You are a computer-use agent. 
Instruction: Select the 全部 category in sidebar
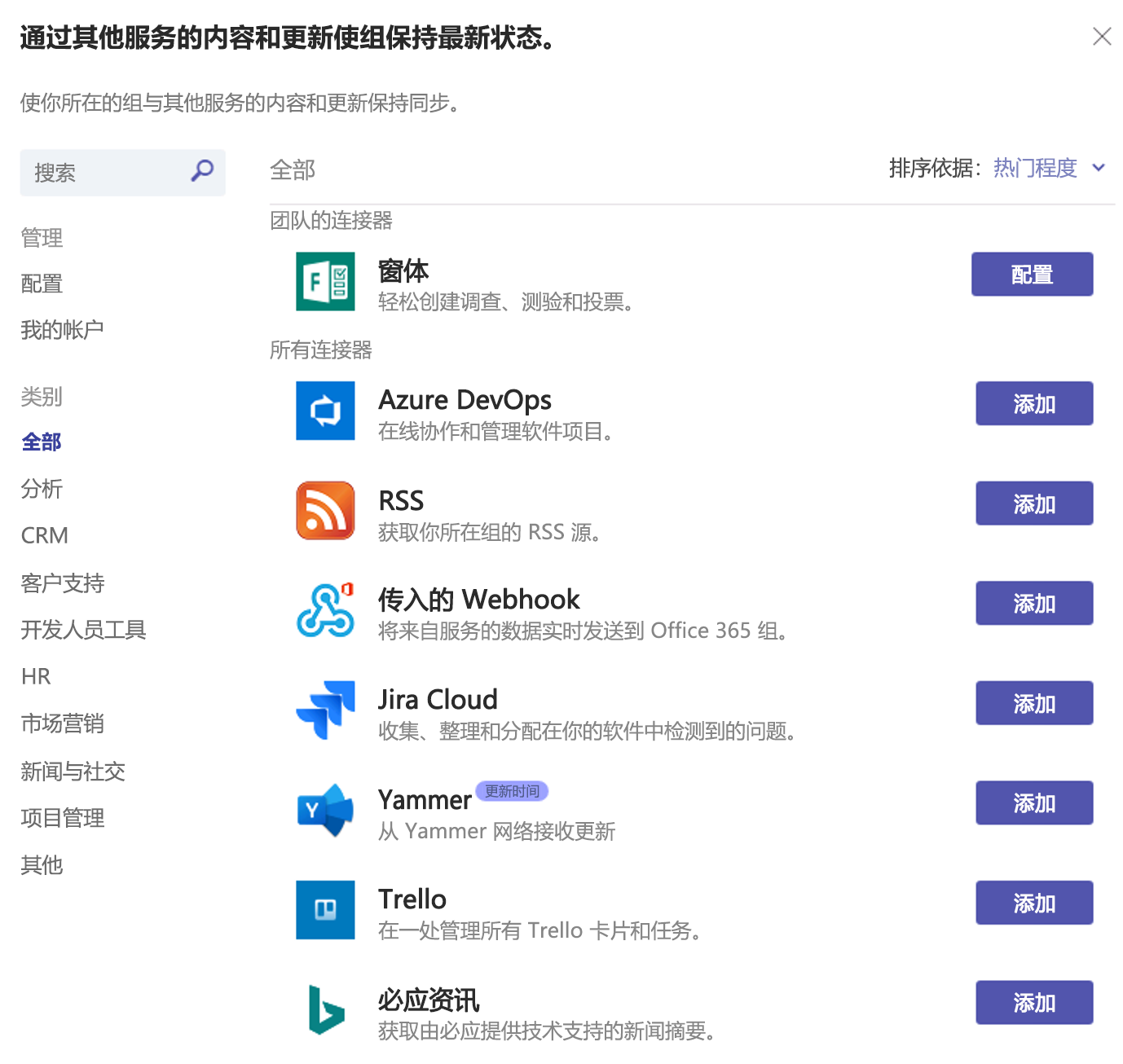click(x=42, y=442)
